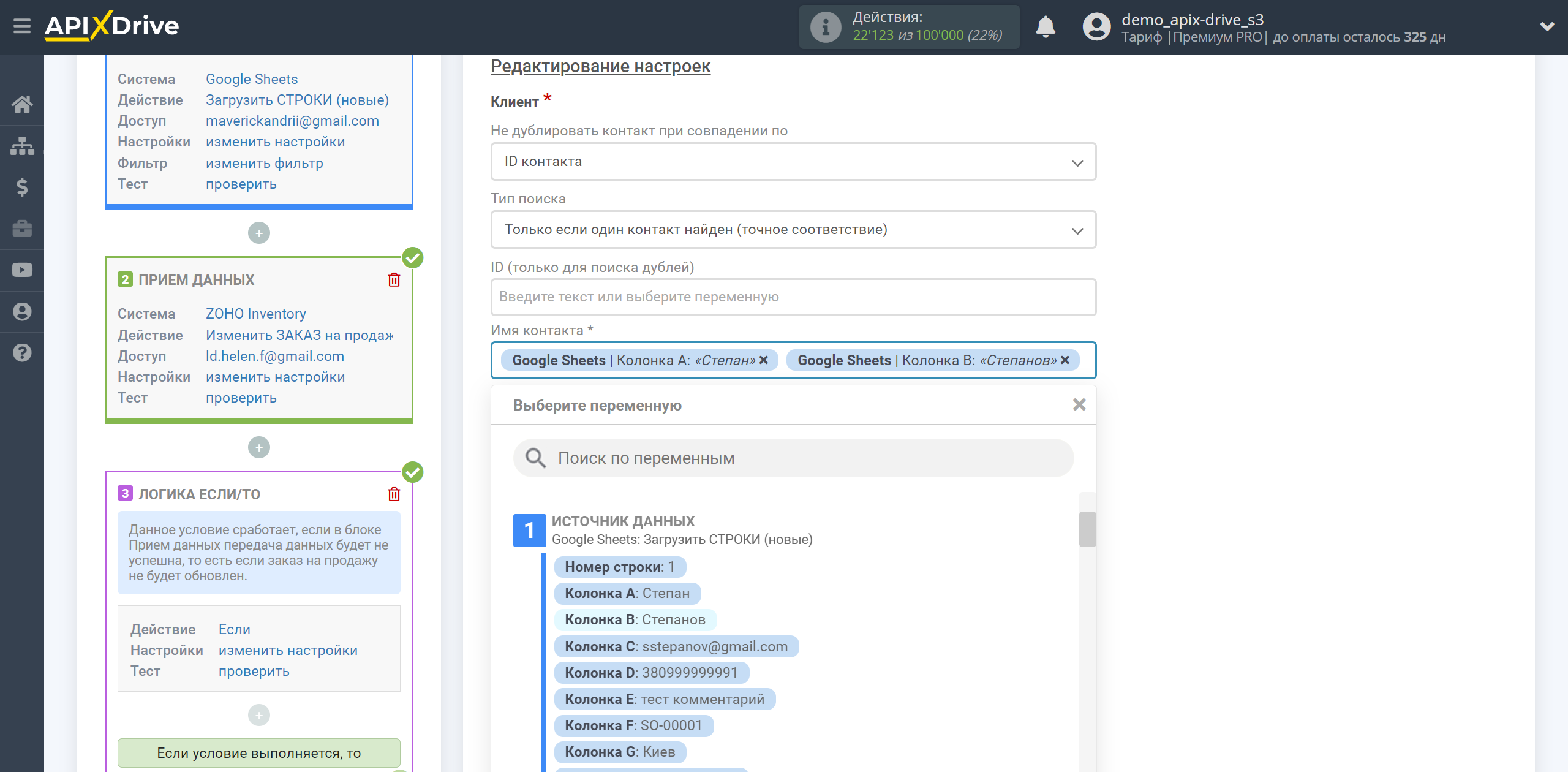Click maverickandrii@gmail.com access link
Viewport: 1568px width, 772px height.
[292, 121]
